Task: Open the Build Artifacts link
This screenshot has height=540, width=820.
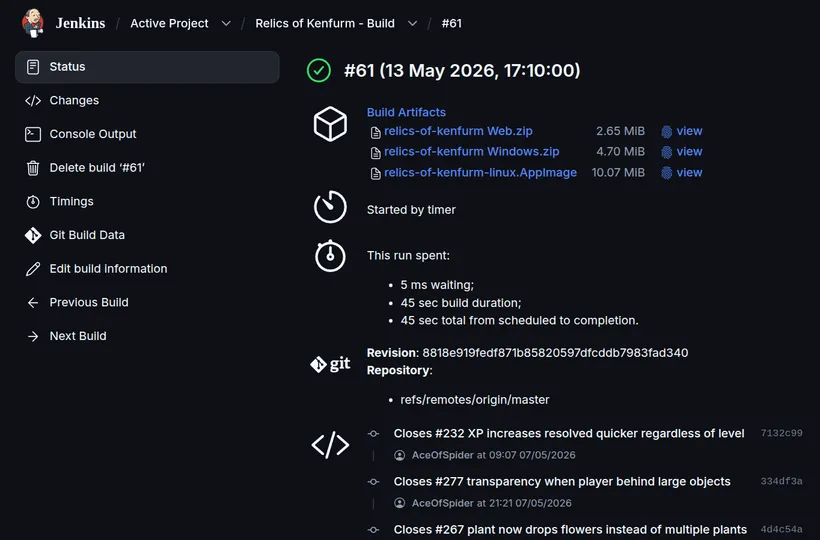Action: (x=406, y=112)
